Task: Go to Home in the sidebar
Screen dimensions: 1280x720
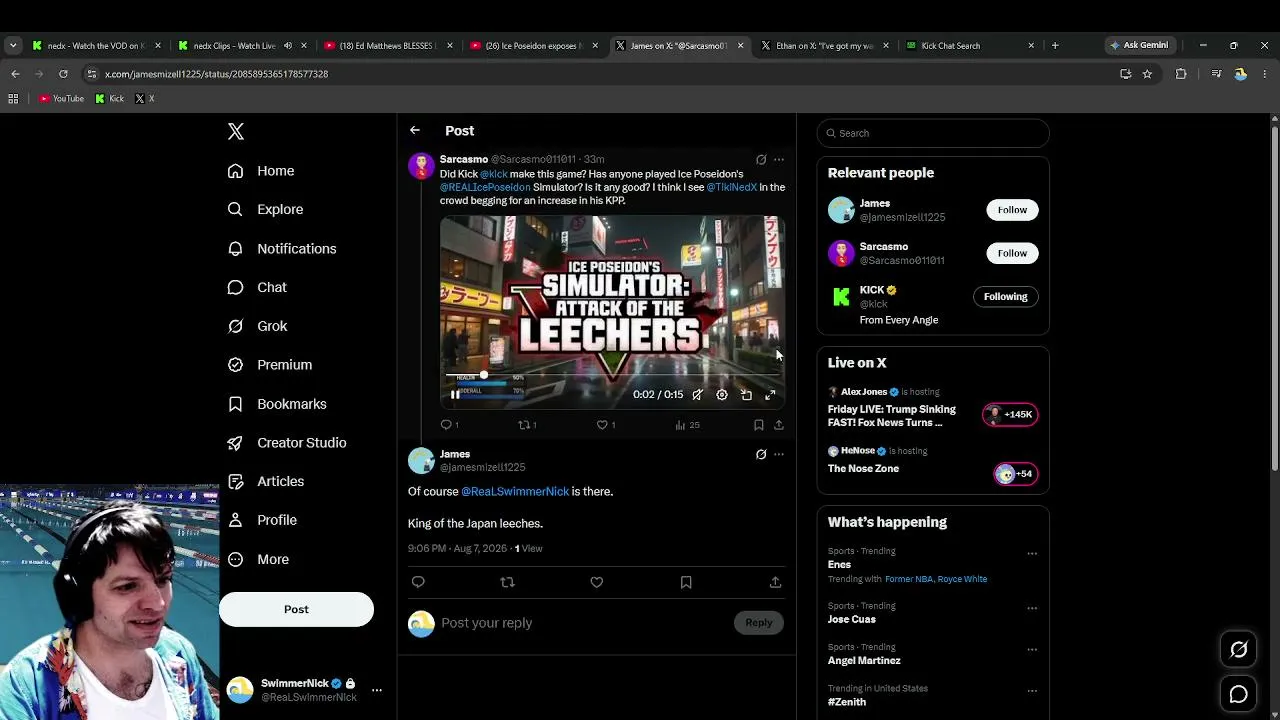Action: [261, 171]
